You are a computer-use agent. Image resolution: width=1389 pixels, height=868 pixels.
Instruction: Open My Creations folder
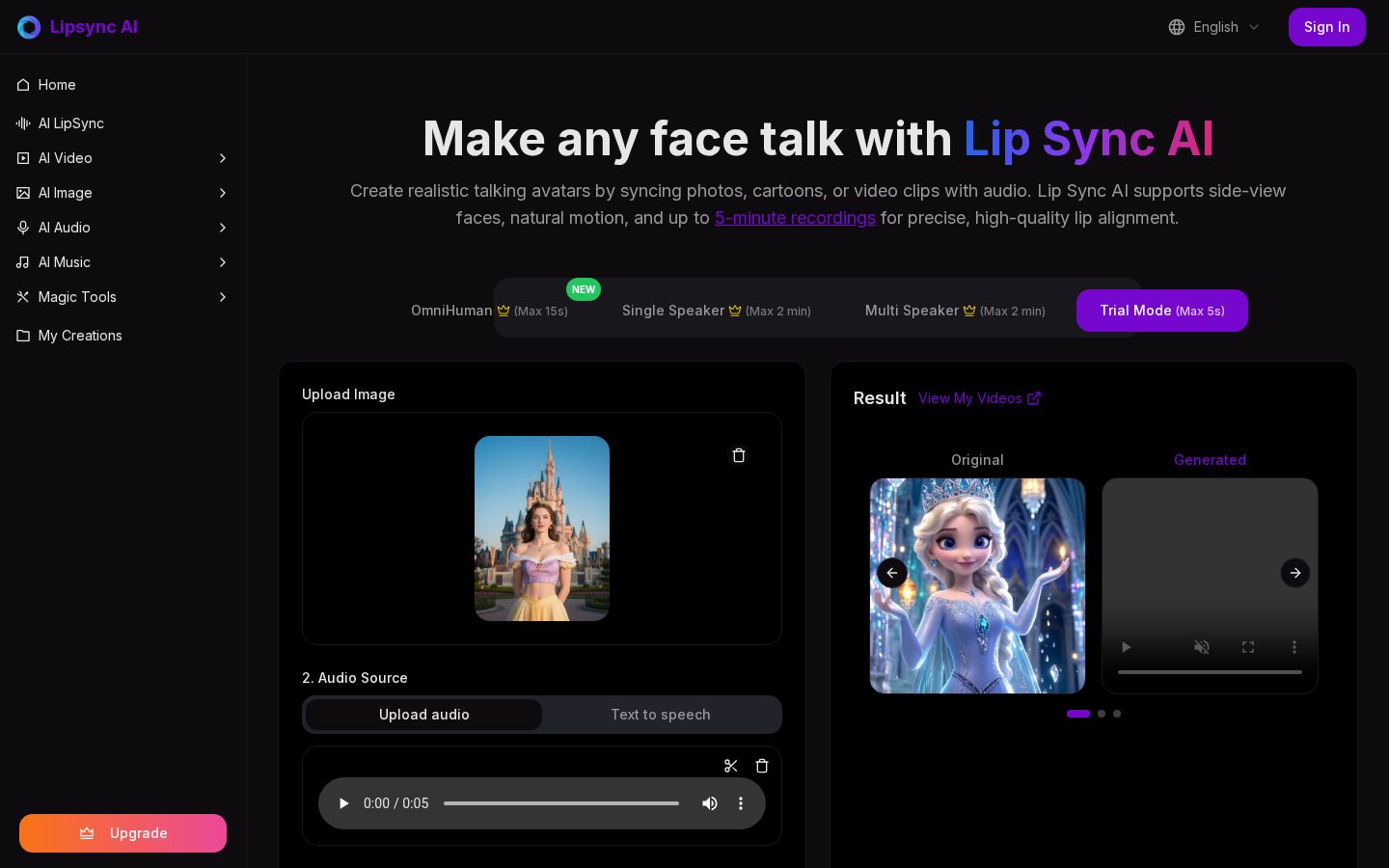pyautogui.click(x=123, y=336)
